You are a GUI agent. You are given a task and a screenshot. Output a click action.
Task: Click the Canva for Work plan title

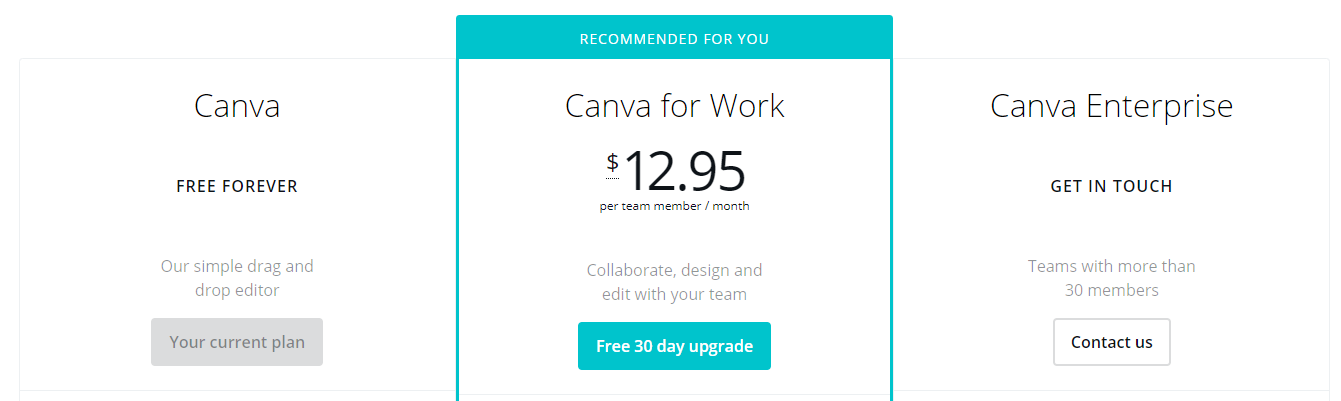674,106
